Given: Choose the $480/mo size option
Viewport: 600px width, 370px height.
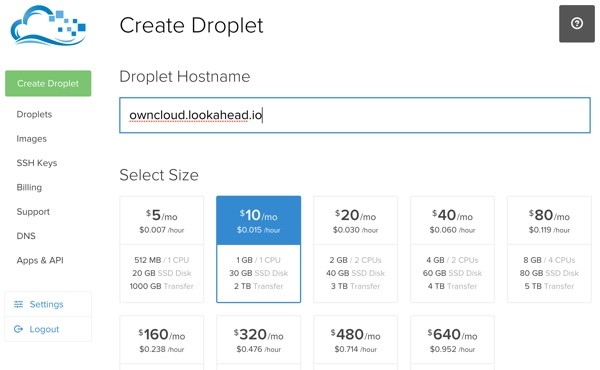Looking at the screenshot, I should click(355, 342).
